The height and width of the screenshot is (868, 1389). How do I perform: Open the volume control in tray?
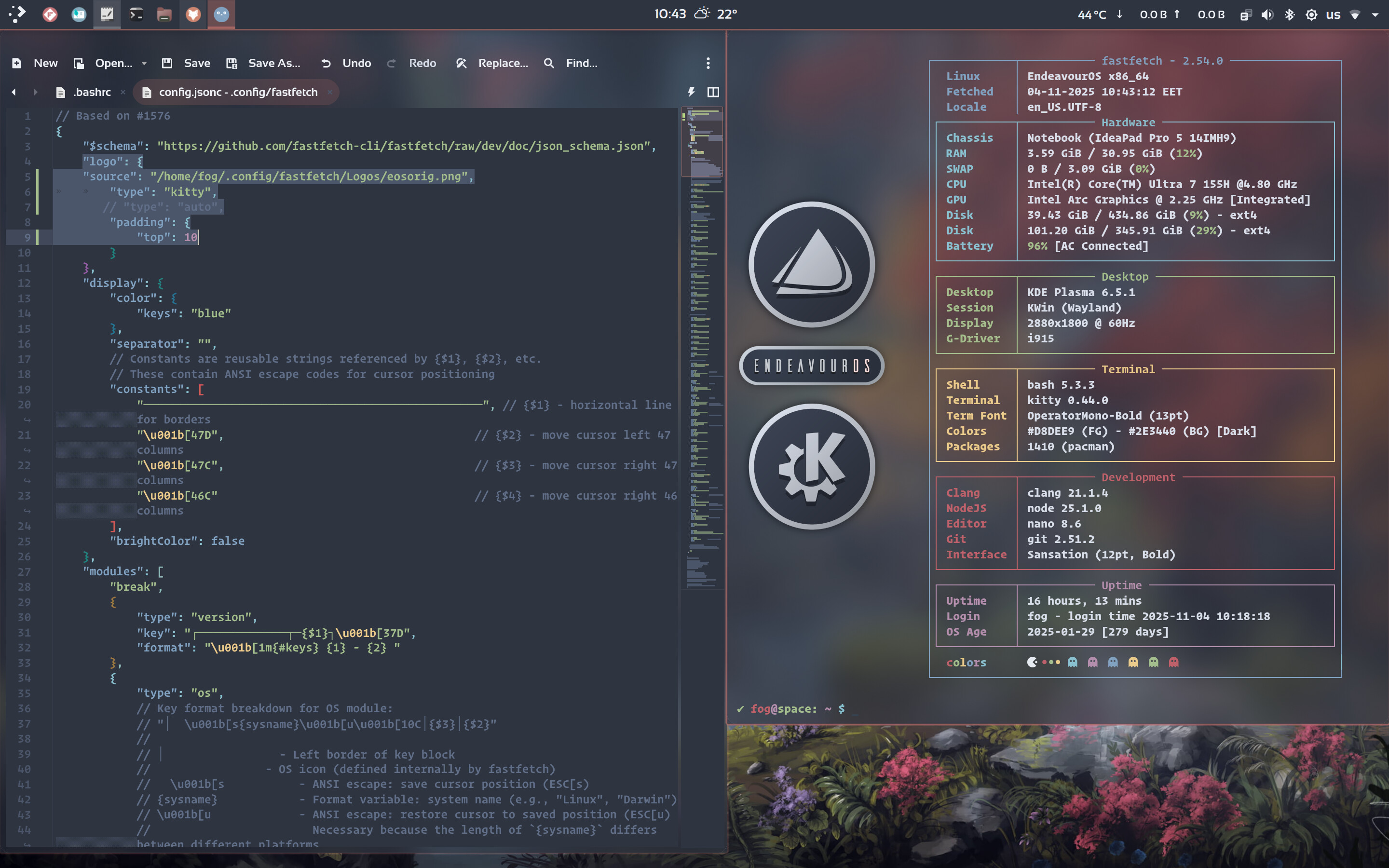coord(1267,15)
